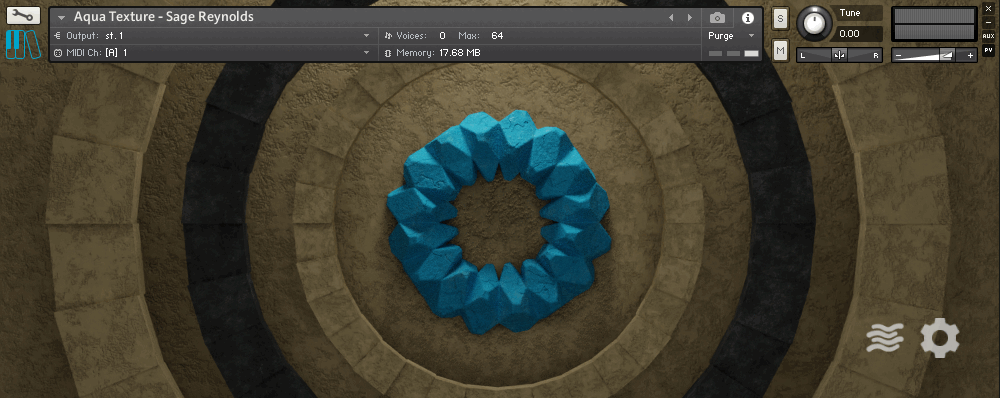Click the L/R pan slider handle
The image size is (1000, 398).
(x=839, y=55)
